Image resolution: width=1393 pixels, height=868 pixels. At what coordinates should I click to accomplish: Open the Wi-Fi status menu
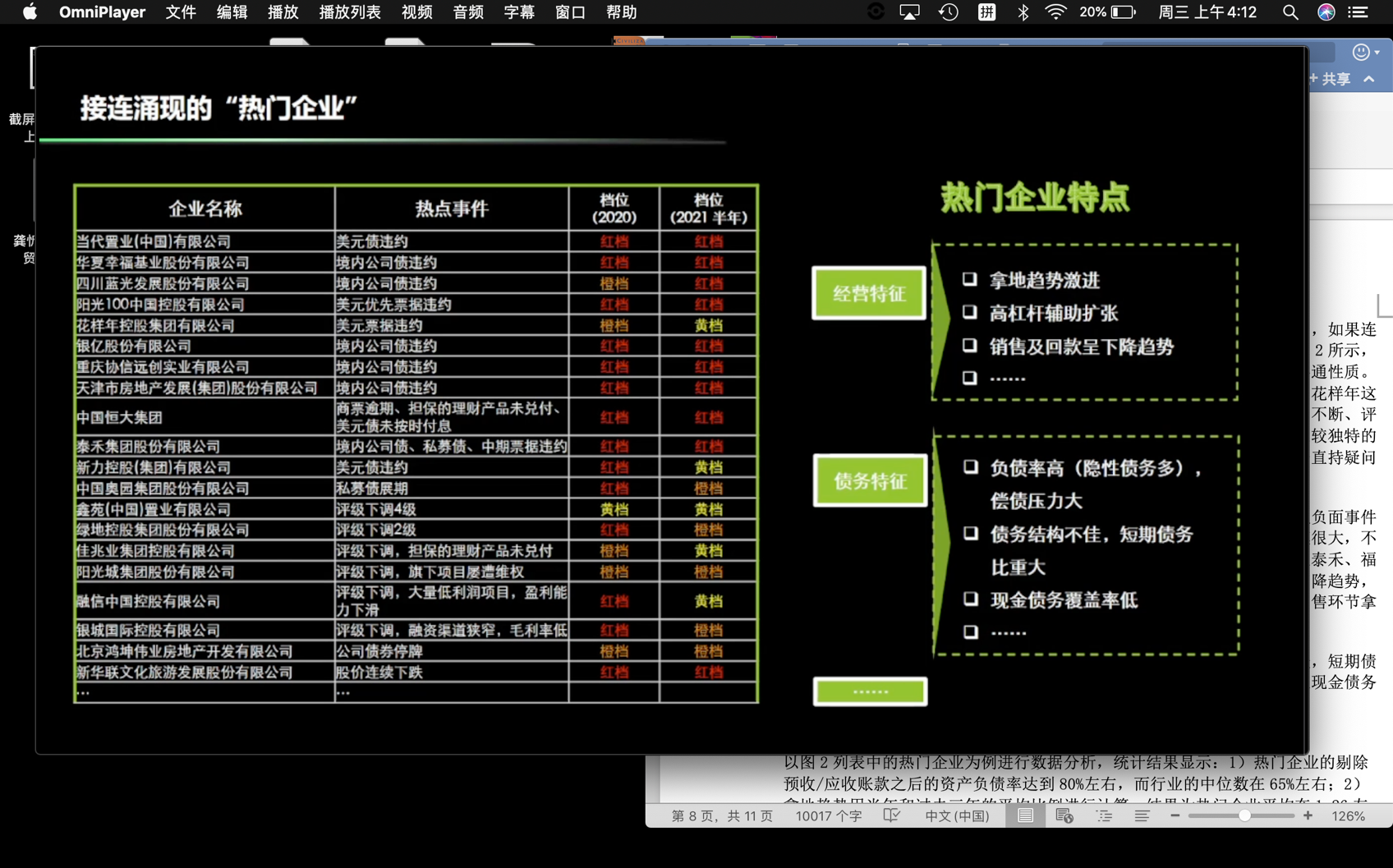(1055, 12)
